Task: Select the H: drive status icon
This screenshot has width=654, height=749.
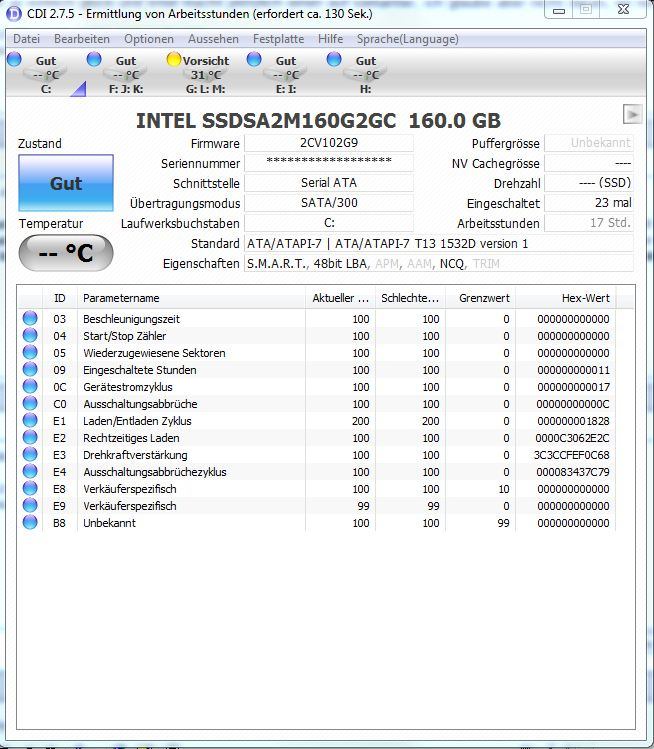Action: (x=334, y=59)
